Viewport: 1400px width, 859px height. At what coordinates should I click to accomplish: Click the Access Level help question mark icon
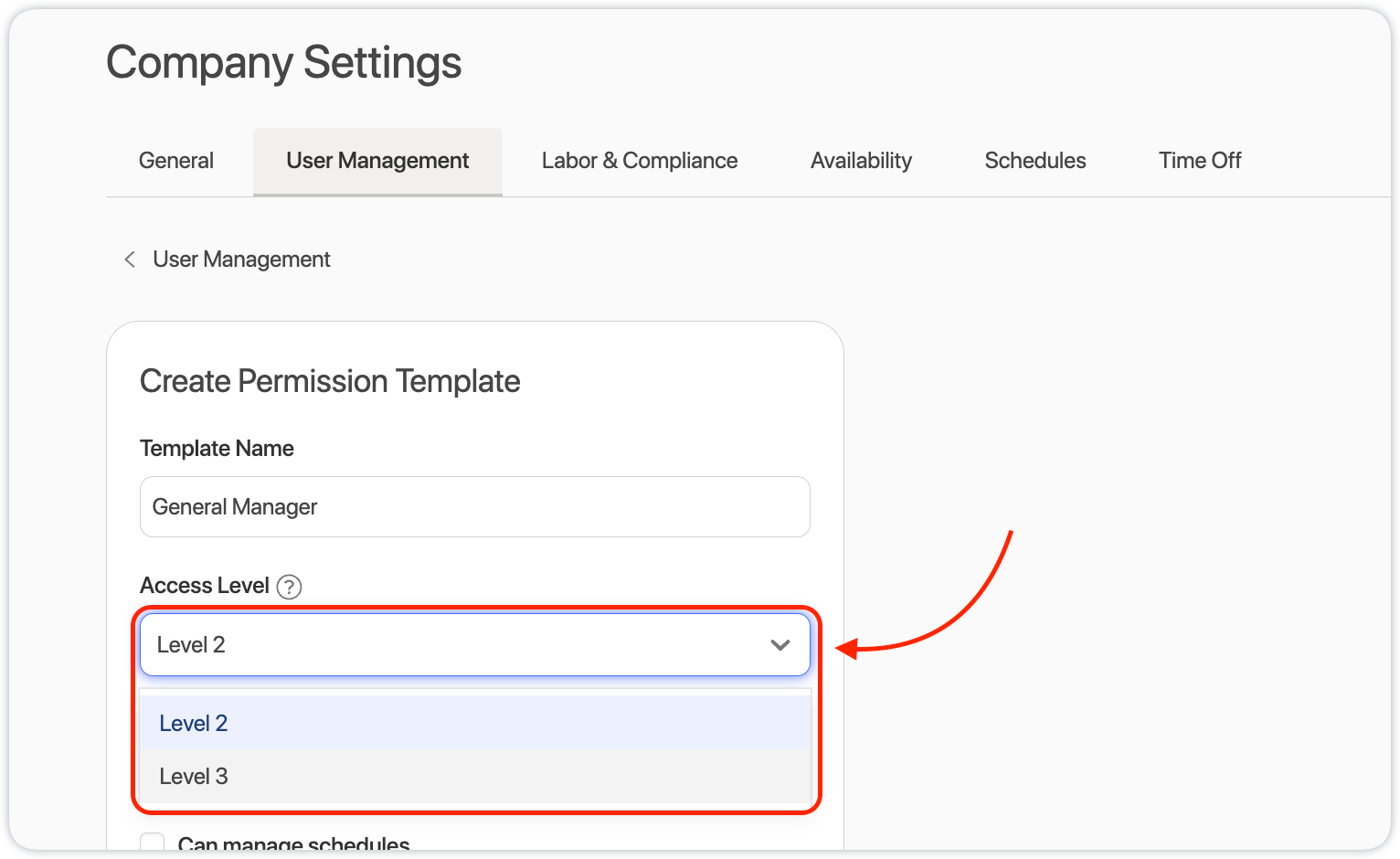[x=289, y=587]
